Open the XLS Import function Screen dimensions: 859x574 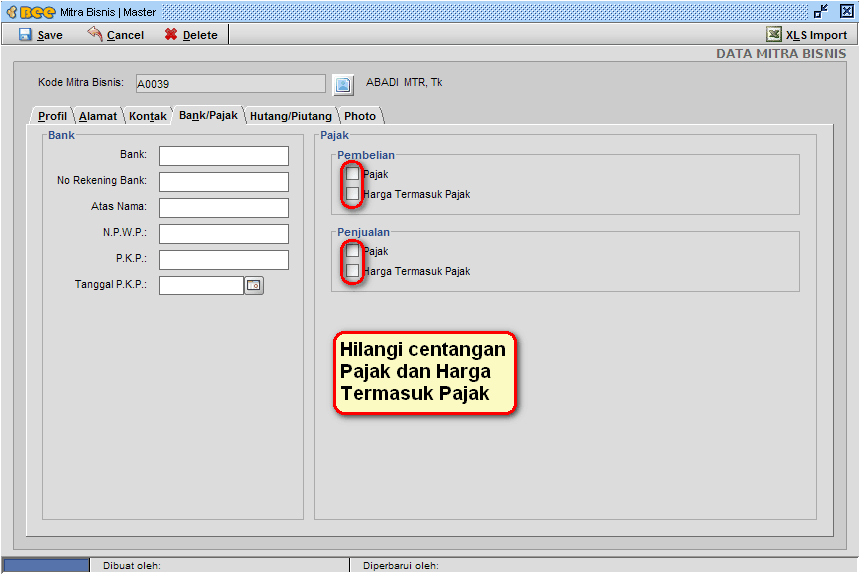point(806,35)
